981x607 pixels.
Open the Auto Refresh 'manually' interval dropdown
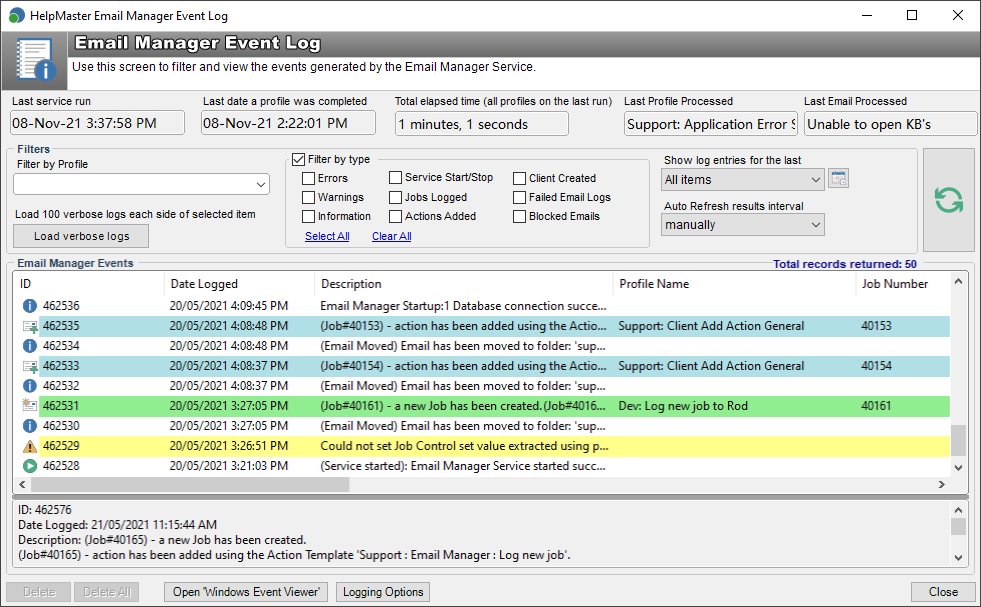click(743, 225)
